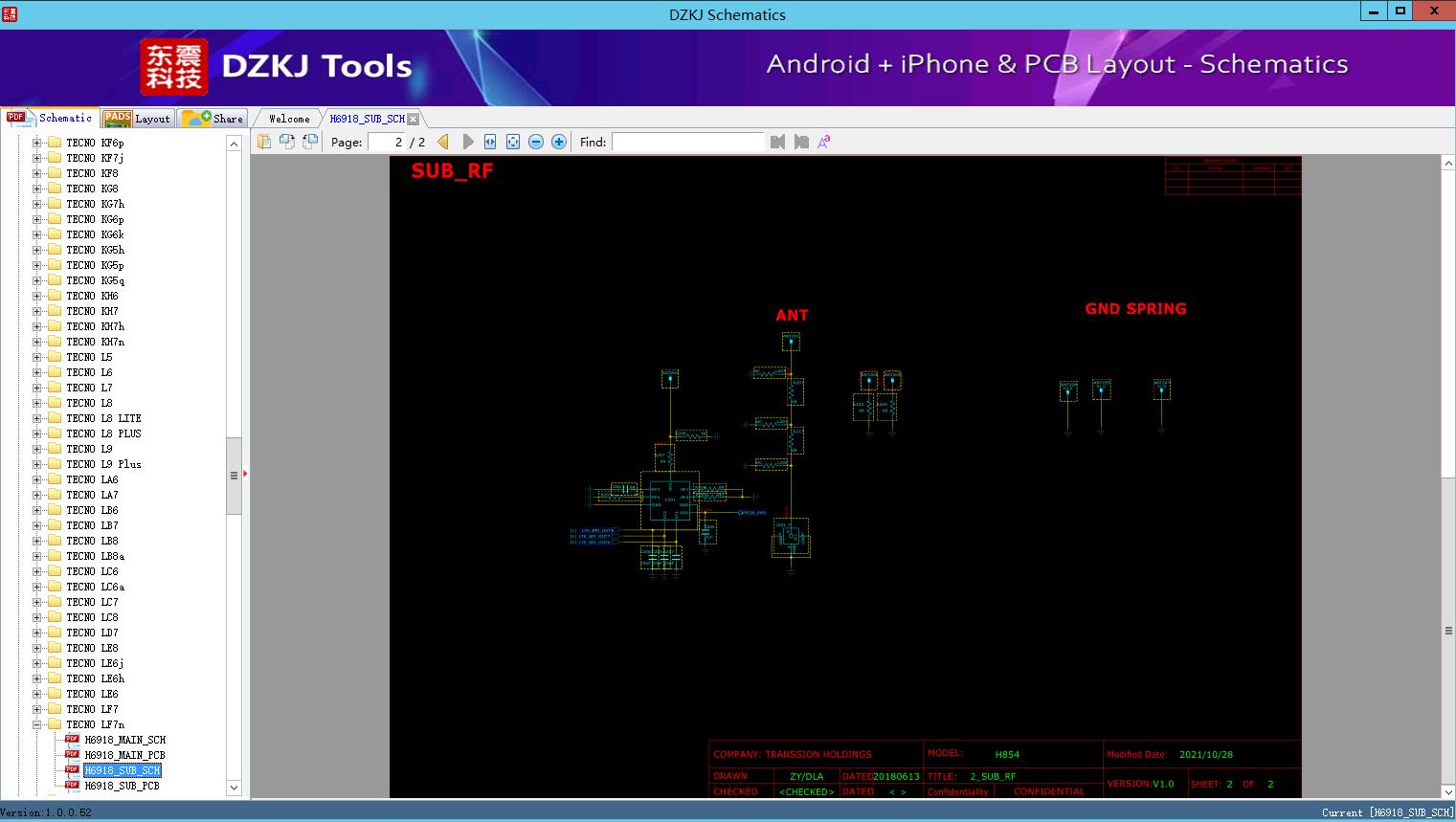Expand the TECNO L8 LITE folder
This screenshot has height=822, width=1456.
pos(36,418)
